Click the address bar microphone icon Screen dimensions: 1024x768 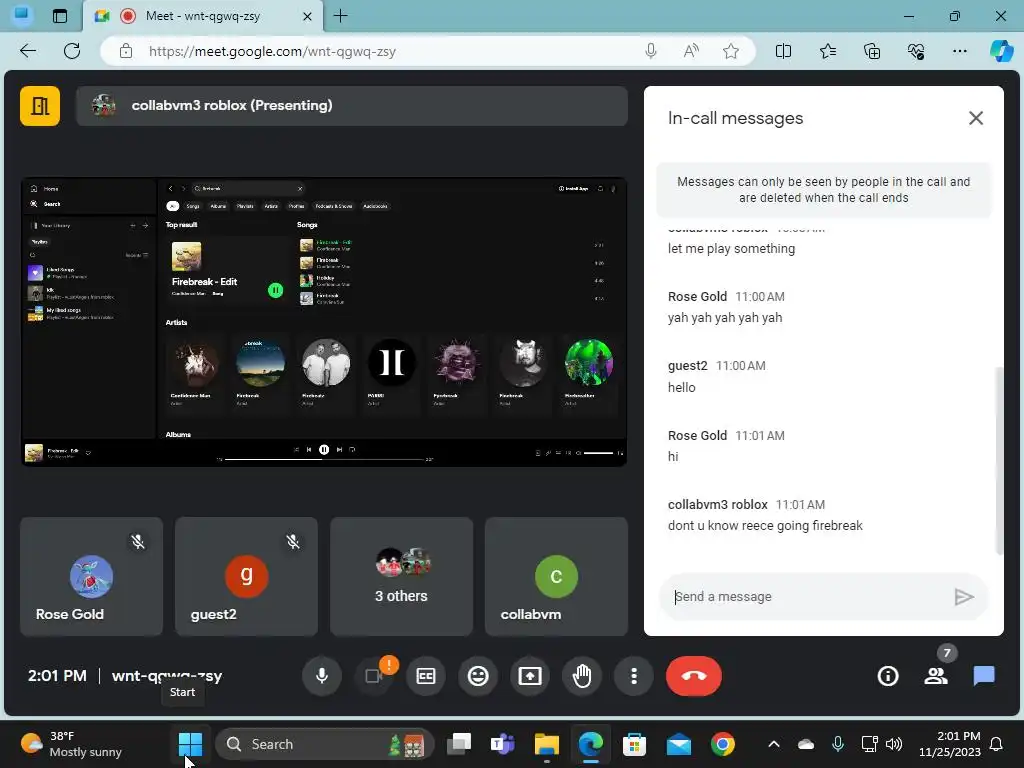[650, 52]
